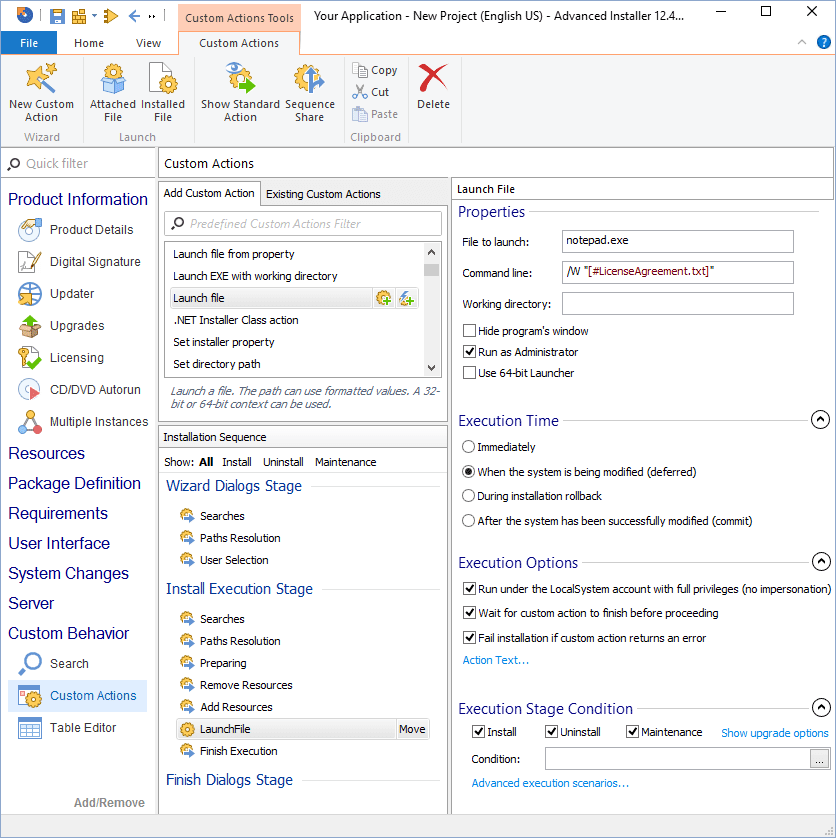Collapse the Execution Stage Condition section
Screen dimensions: 836x838
(x=820, y=707)
